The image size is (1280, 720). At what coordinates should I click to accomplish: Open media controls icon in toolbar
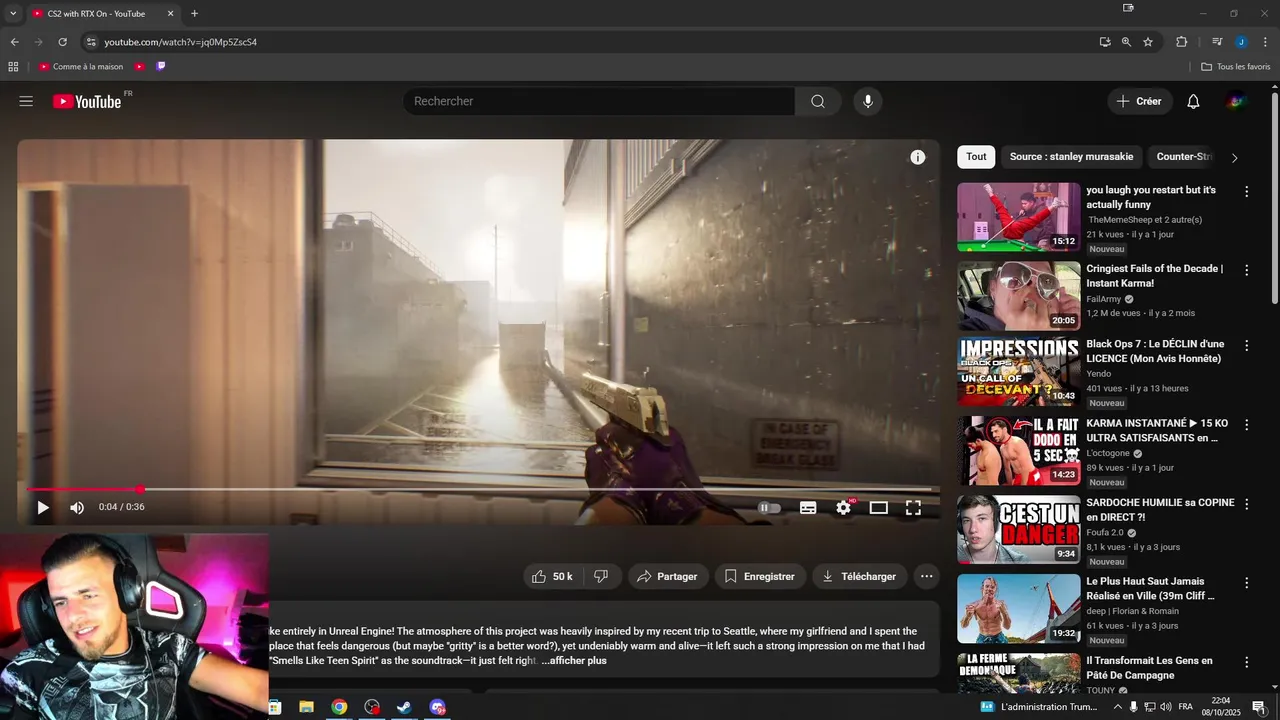point(1217,42)
